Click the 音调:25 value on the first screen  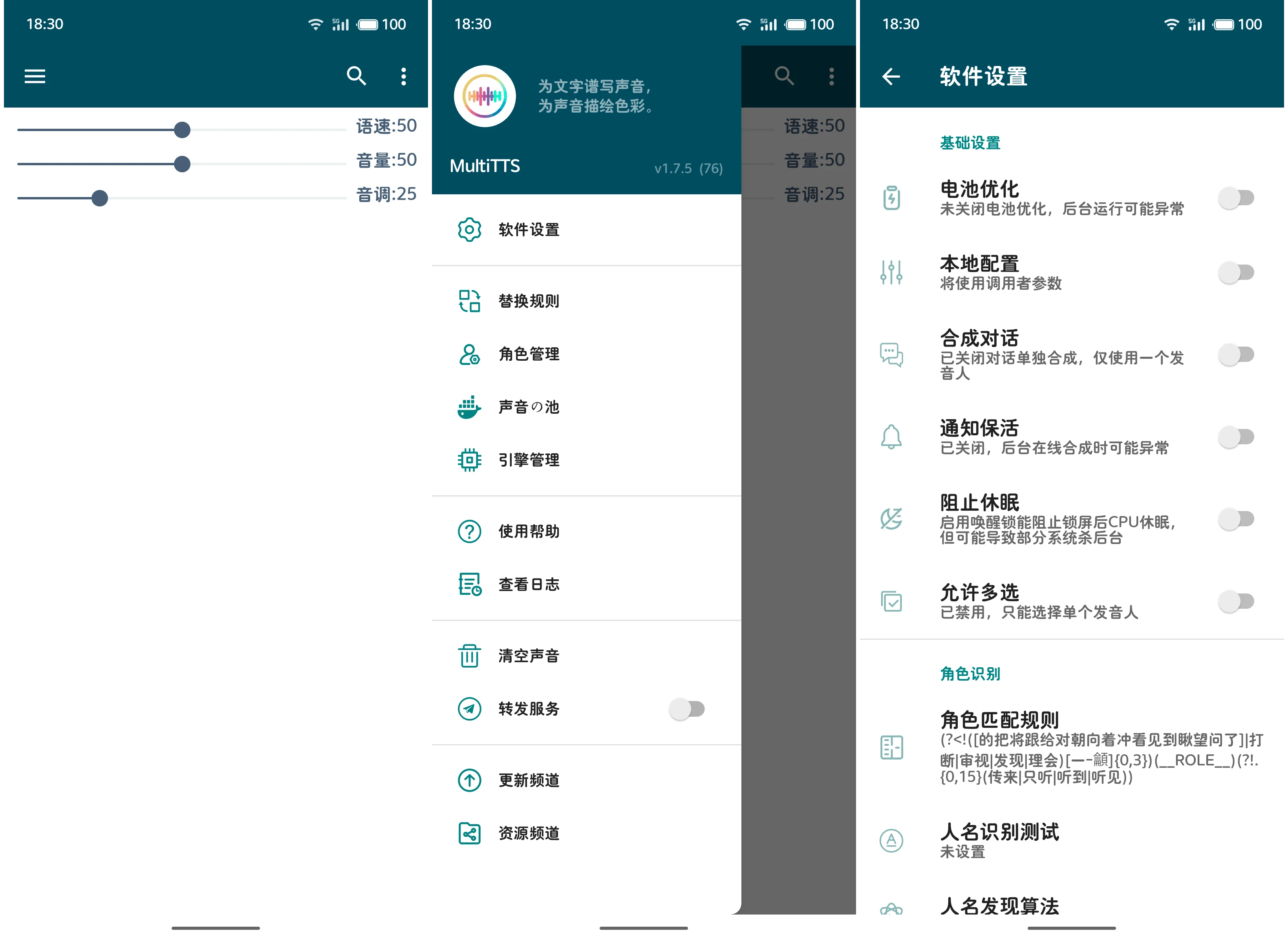(x=386, y=194)
